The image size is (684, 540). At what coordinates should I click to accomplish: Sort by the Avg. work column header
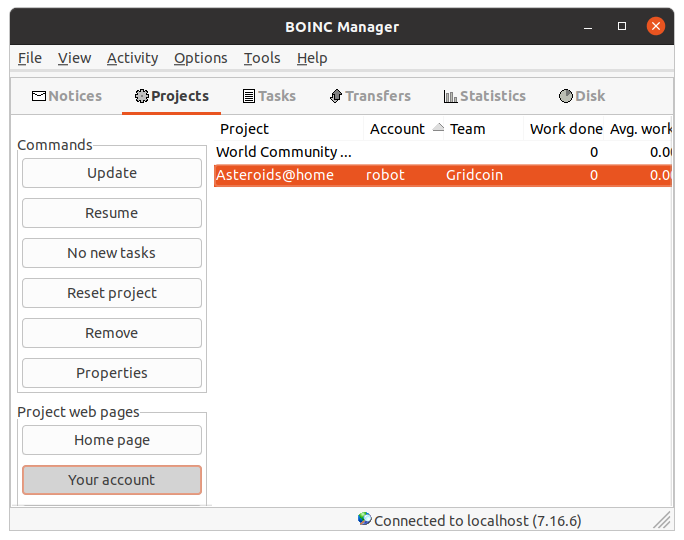pyautogui.click(x=638, y=129)
